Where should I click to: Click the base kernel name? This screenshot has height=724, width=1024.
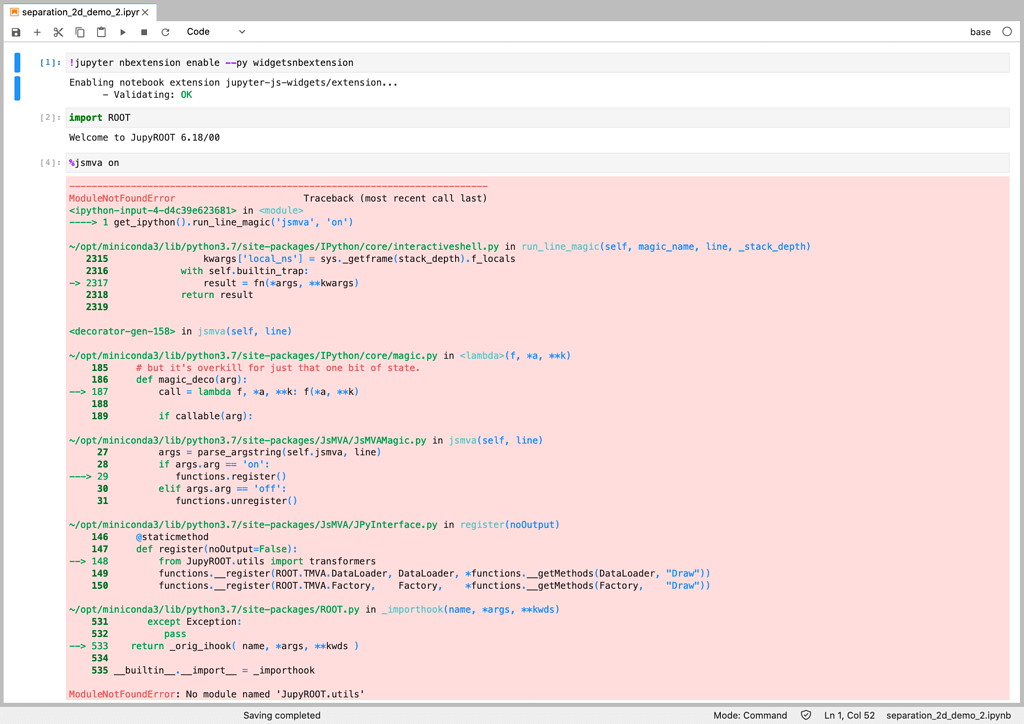(x=981, y=31)
